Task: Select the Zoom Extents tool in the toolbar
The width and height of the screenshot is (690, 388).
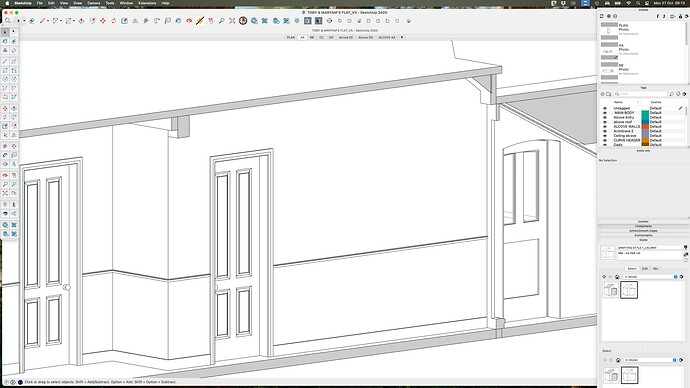Action: point(232,21)
